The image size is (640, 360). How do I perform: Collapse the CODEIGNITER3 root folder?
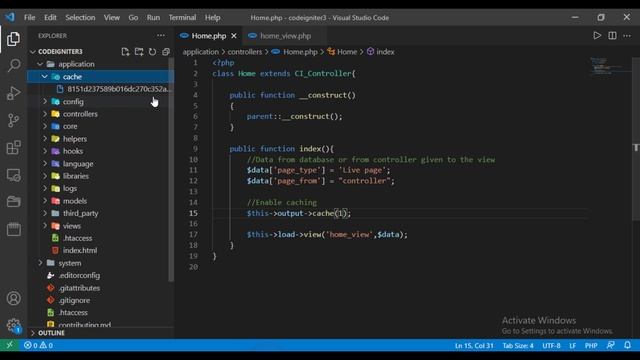(x=33, y=51)
